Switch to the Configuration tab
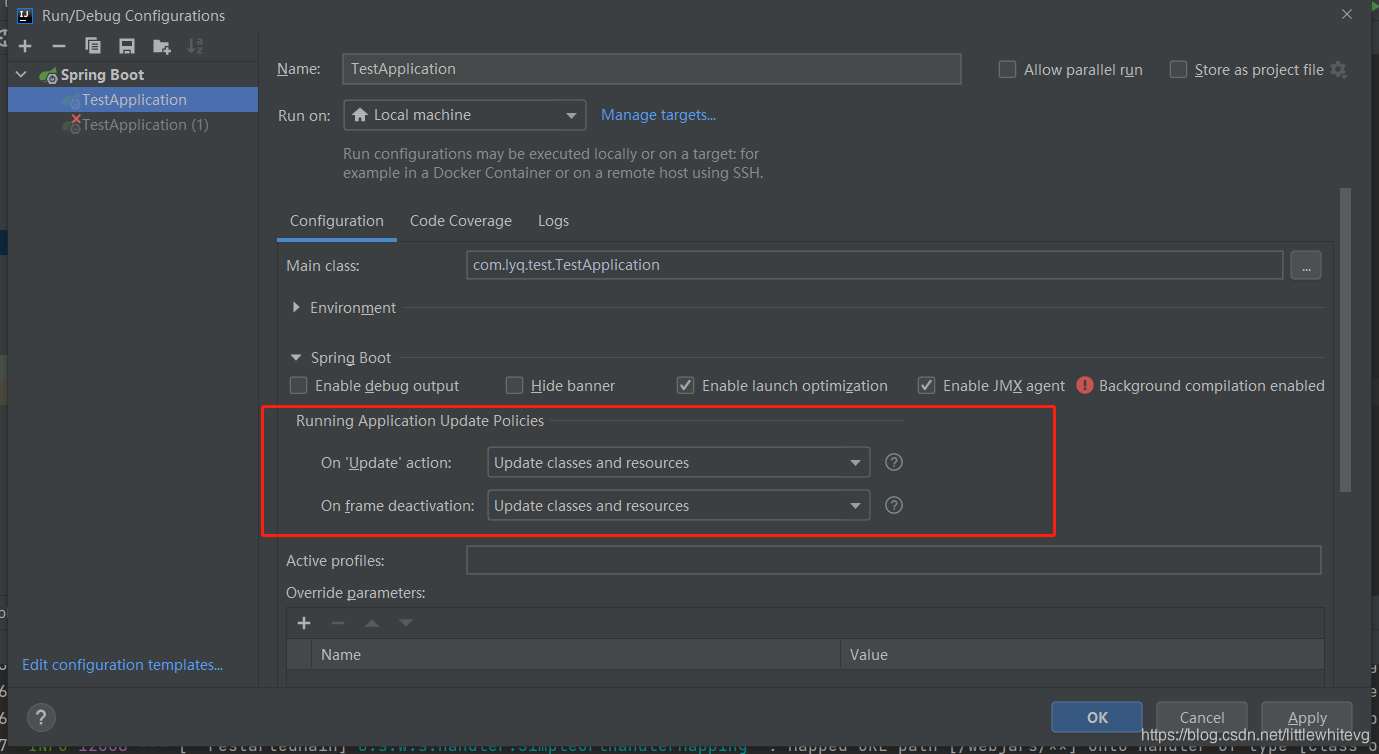This screenshot has height=754, width=1379. 337,221
